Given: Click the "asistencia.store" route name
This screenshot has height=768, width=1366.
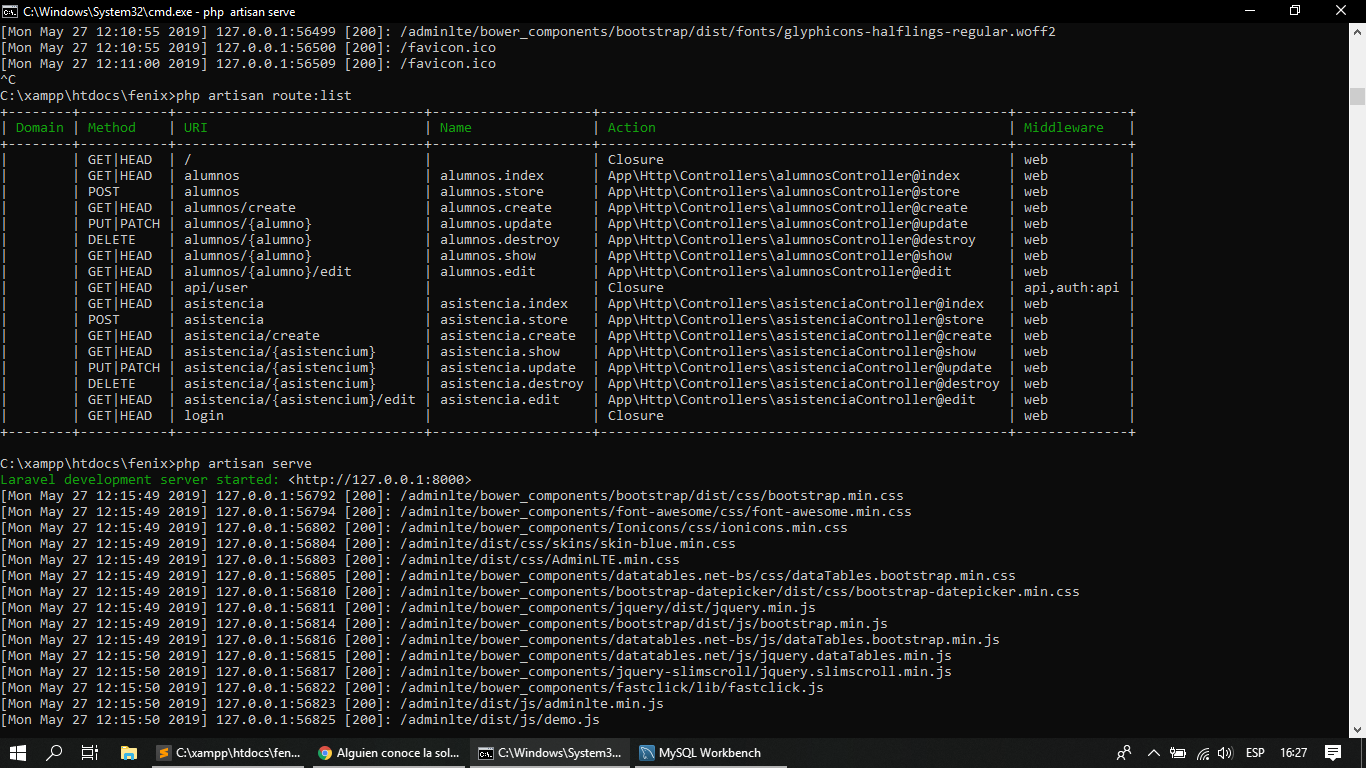Looking at the screenshot, I should 504,319.
